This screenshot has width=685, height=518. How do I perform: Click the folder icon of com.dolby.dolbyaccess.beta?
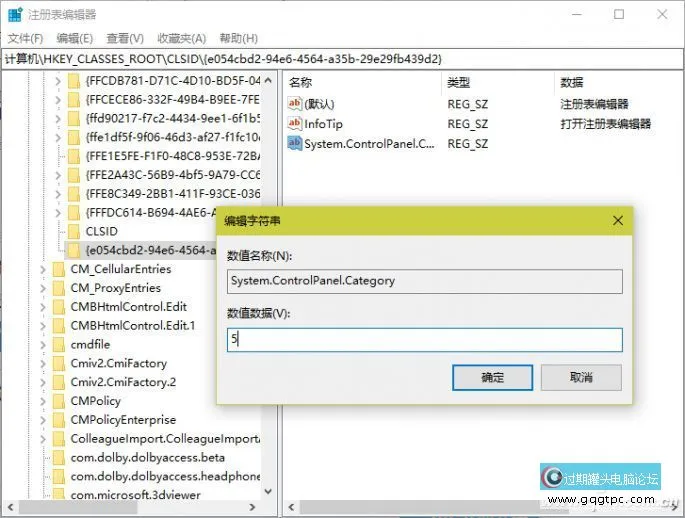tap(59, 457)
